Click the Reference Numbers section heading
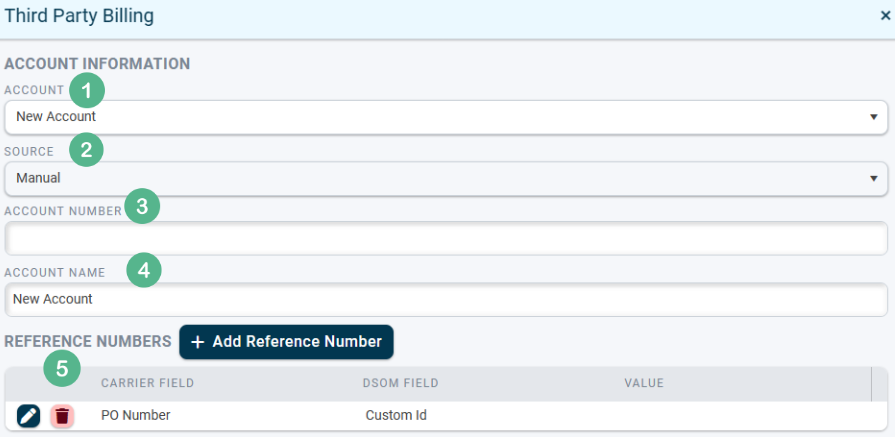 pyautogui.click(x=88, y=342)
